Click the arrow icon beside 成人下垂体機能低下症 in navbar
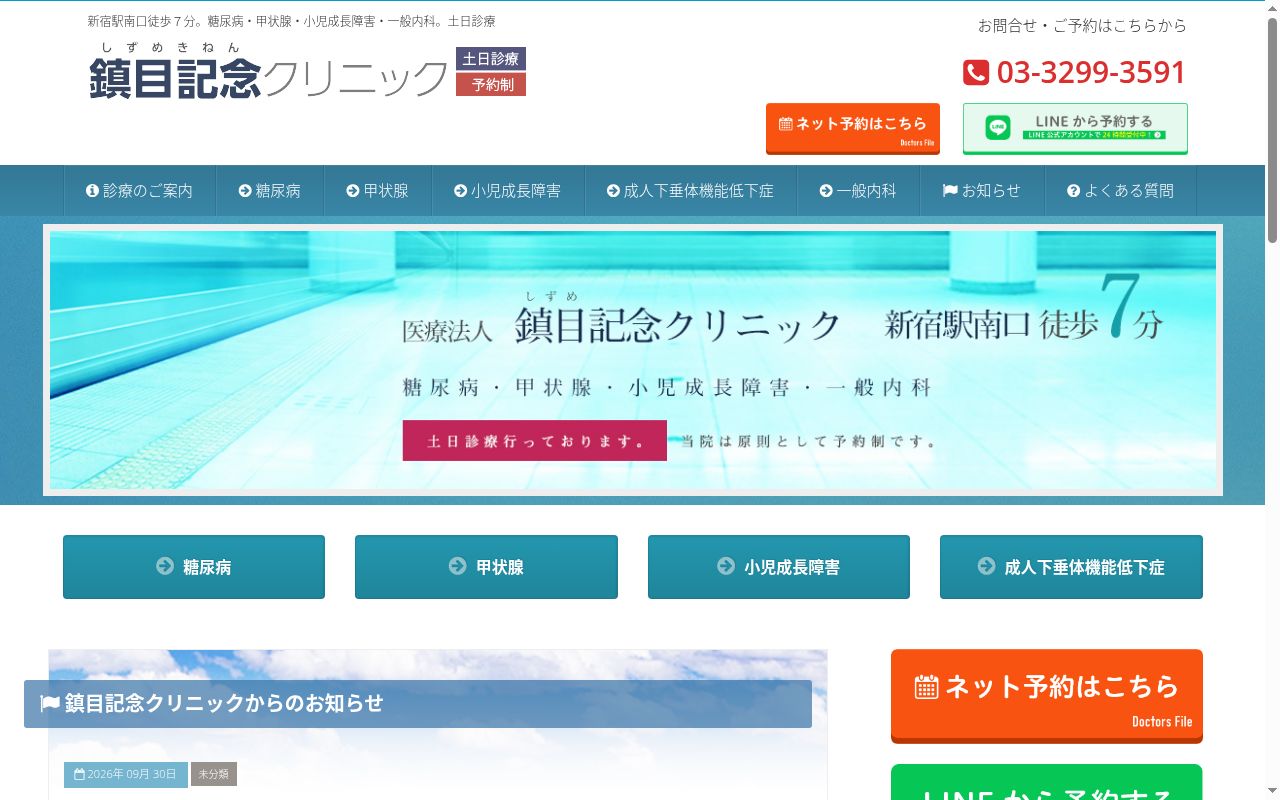 614,190
